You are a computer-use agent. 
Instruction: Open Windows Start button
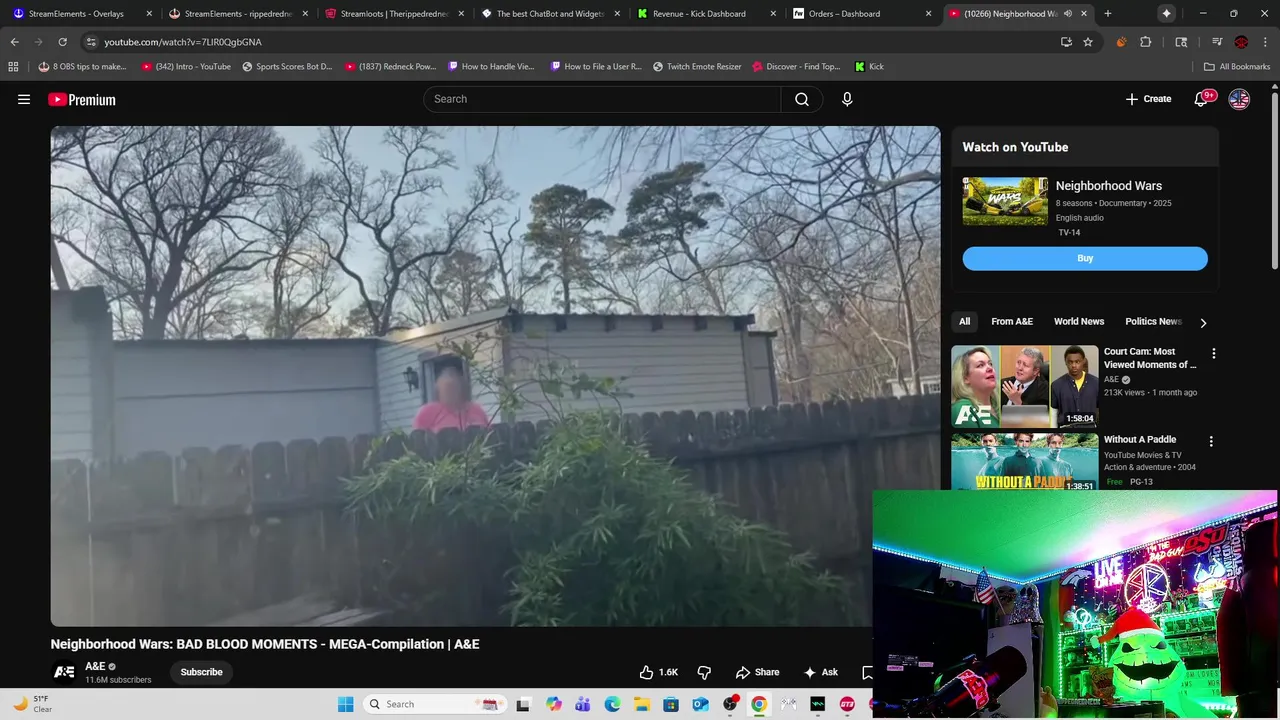(346, 704)
